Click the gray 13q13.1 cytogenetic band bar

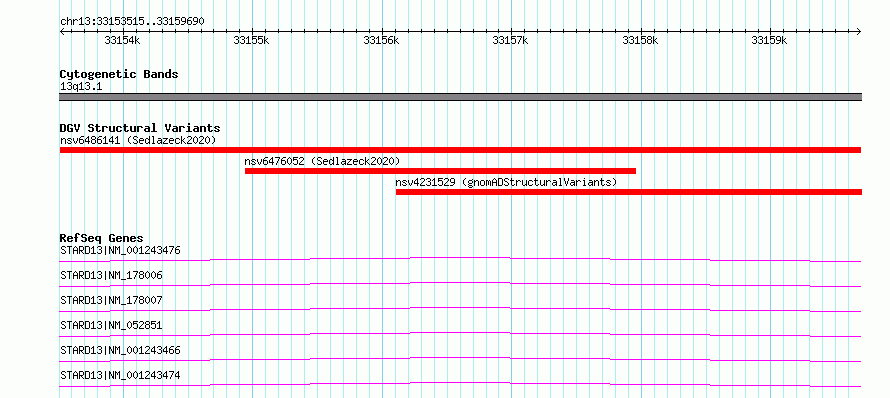click(460, 97)
